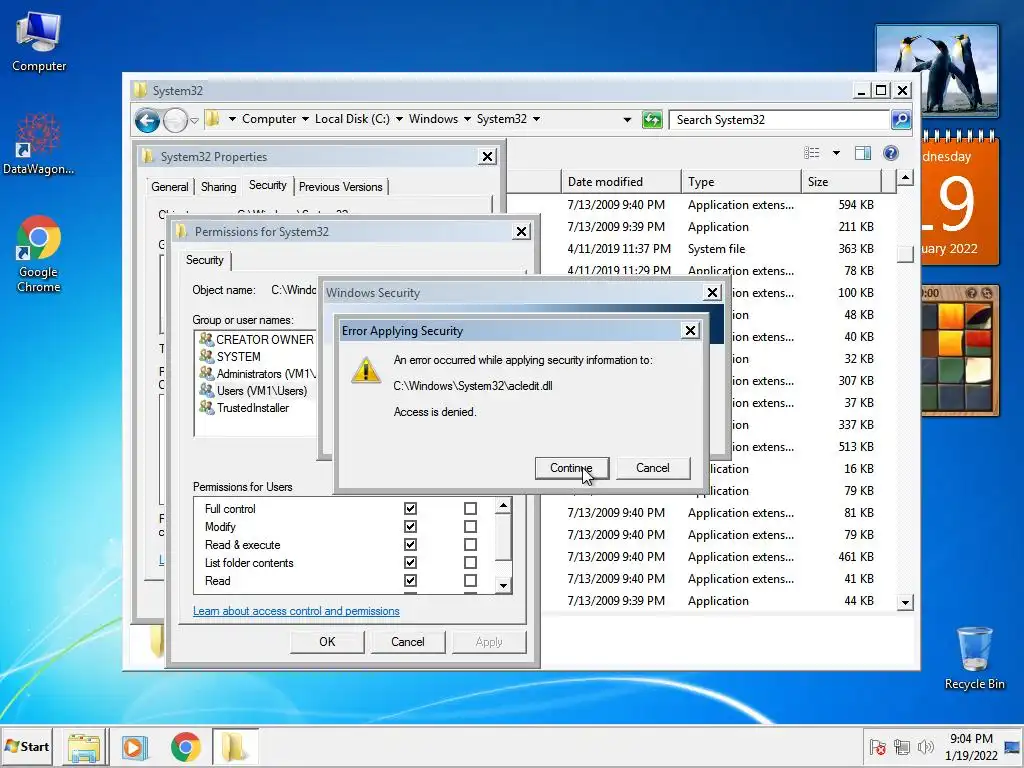The height and width of the screenshot is (768, 1024).
Task: Click the forward navigation arrow in explorer
Action: (175, 120)
